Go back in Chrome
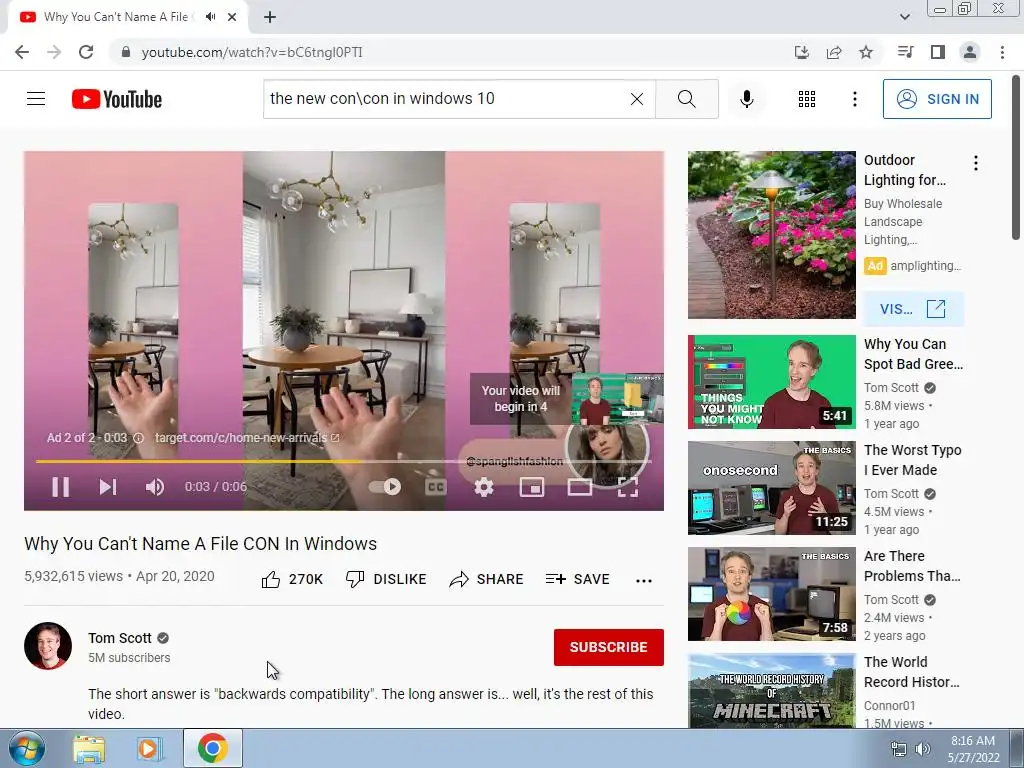The height and width of the screenshot is (768, 1024). 22,52
